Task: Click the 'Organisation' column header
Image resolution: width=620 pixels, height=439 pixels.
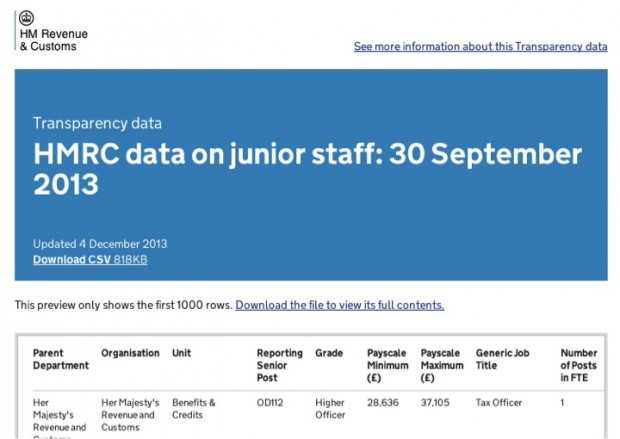Action: (x=130, y=353)
